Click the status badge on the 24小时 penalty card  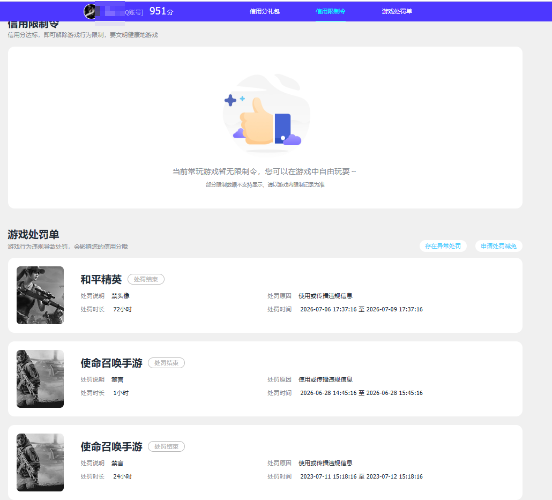point(166,446)
